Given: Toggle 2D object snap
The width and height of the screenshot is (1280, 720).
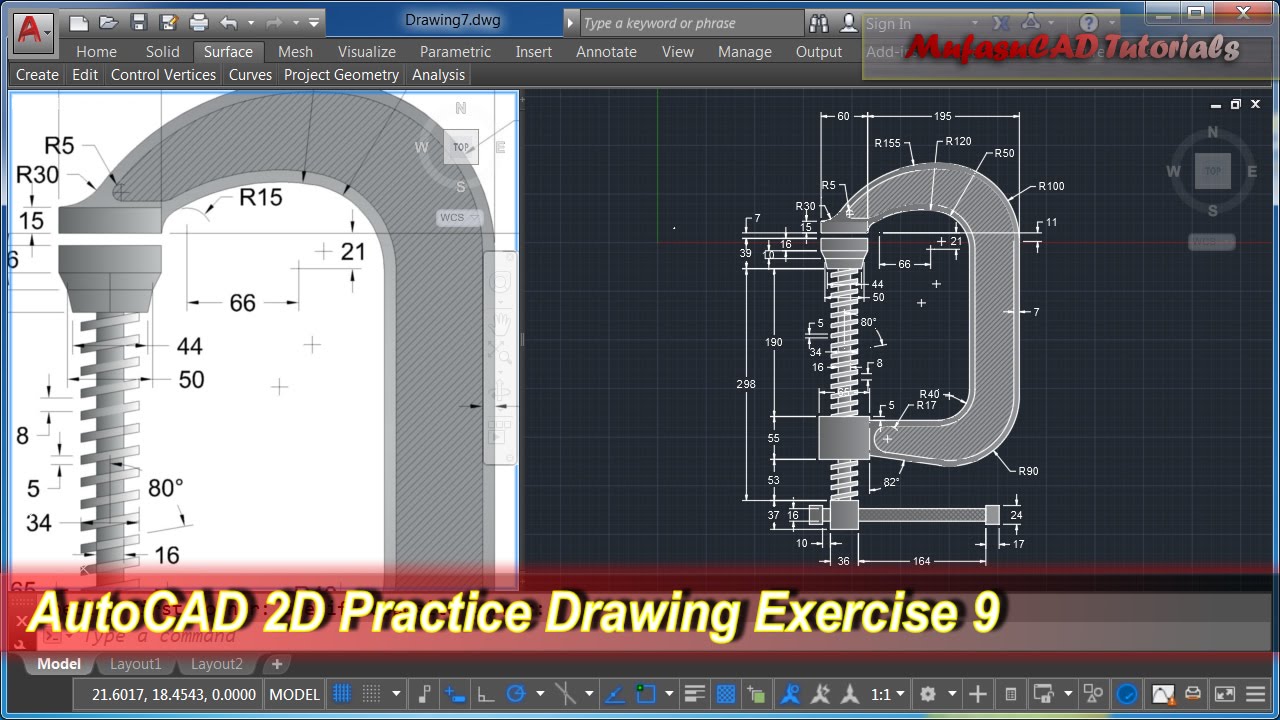Looking at the screenshot, I should tap(645, 694).
